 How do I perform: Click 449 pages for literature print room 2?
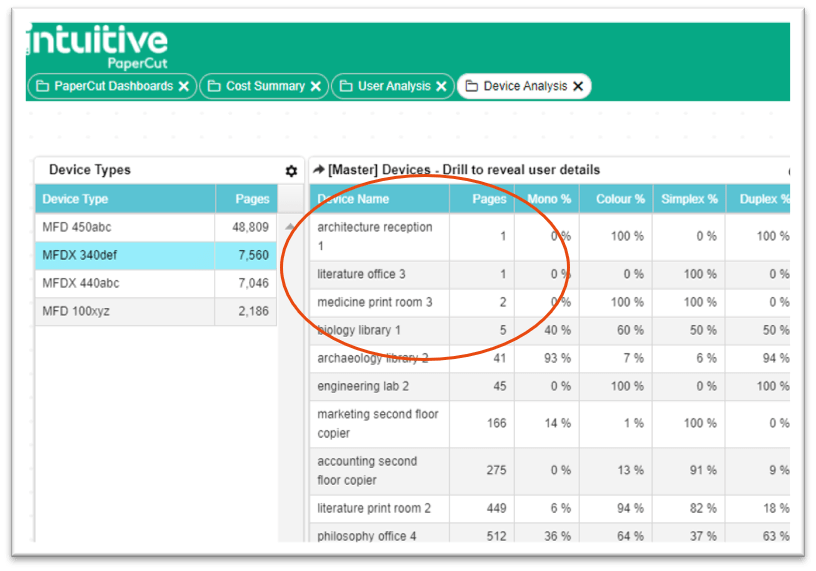point(496,509)
